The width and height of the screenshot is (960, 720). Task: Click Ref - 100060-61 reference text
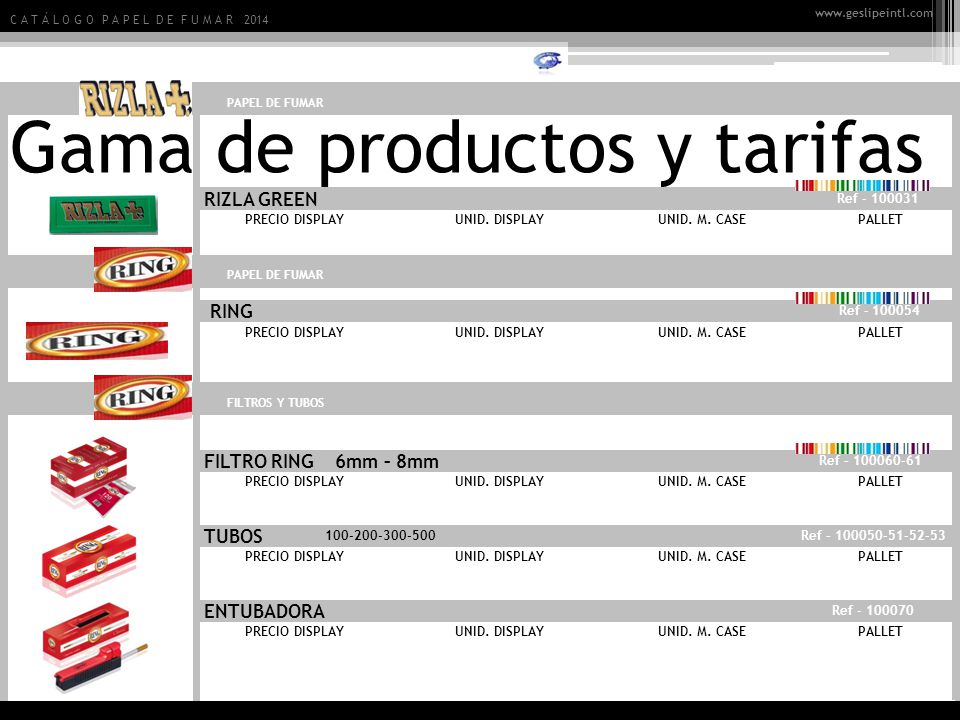point(870,460)
